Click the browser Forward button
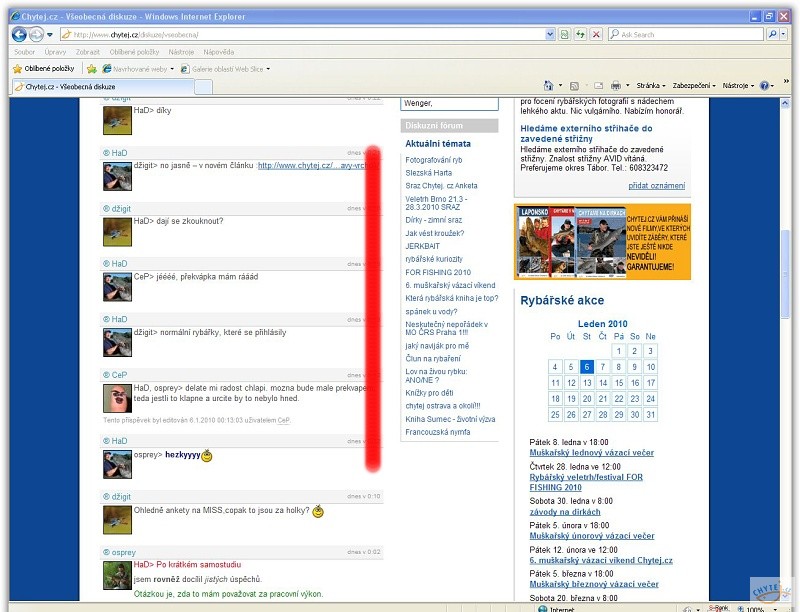Image resolution: width=800 pixels, height=612 pixels. tap(36, 35)
